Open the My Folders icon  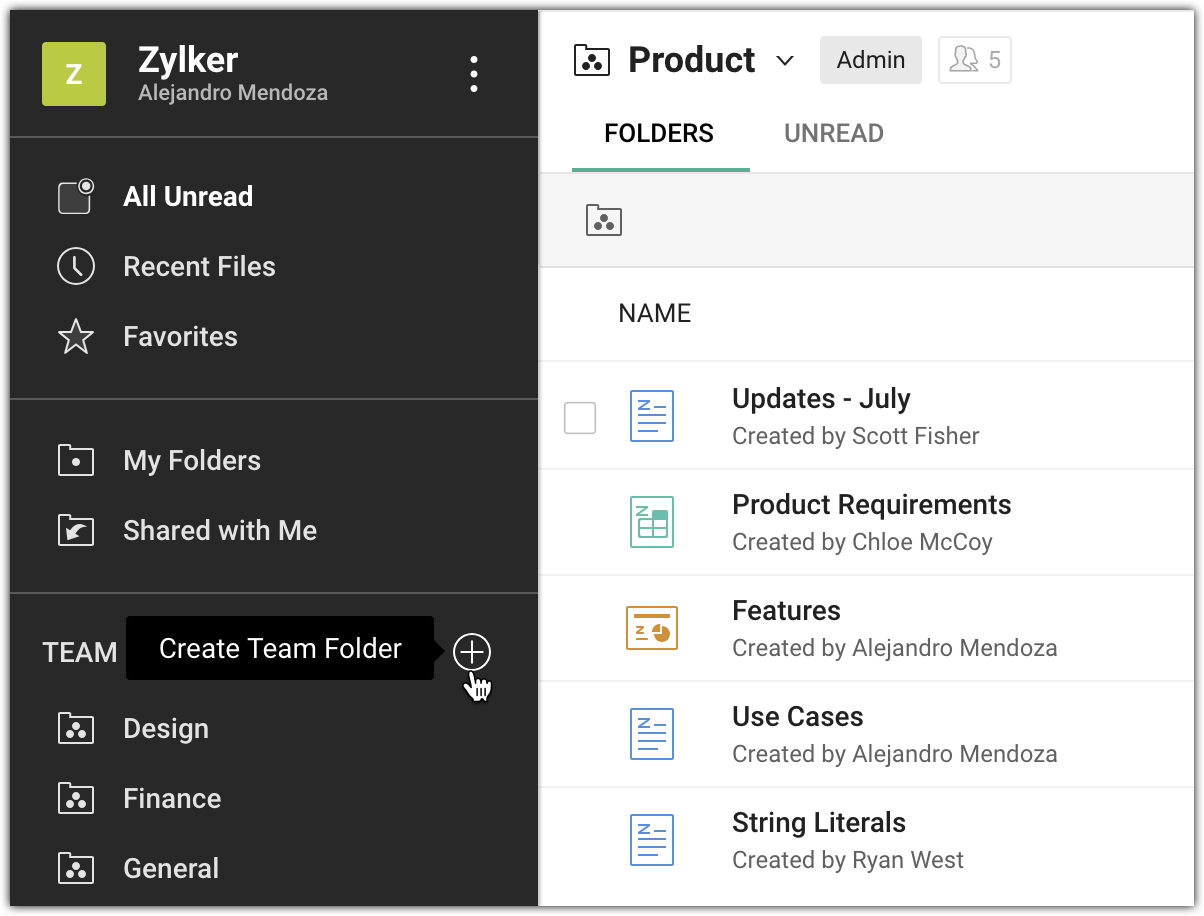tap(76, 461)
